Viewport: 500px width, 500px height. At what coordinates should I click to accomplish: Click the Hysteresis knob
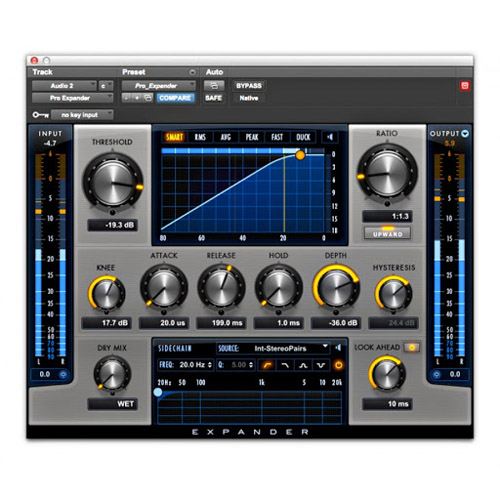394,294
